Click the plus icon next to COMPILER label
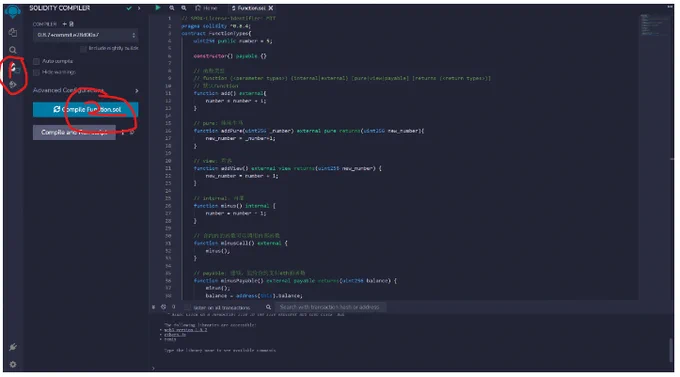 tap(65, 24)
